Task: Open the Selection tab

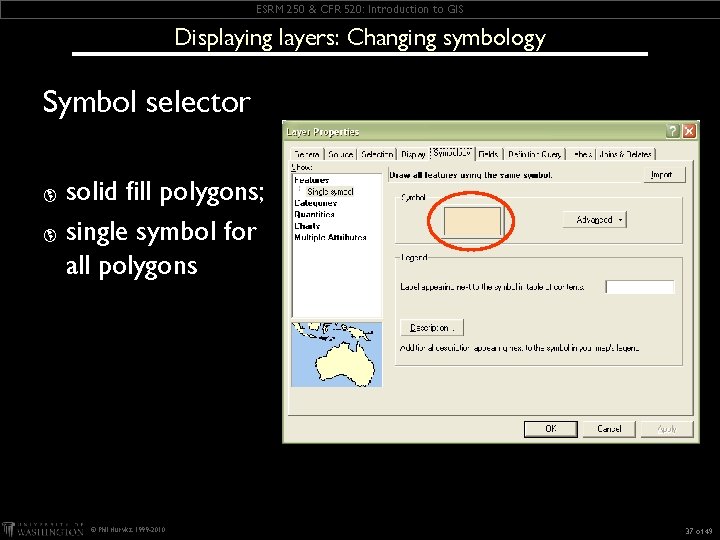Action: point(377,154)
